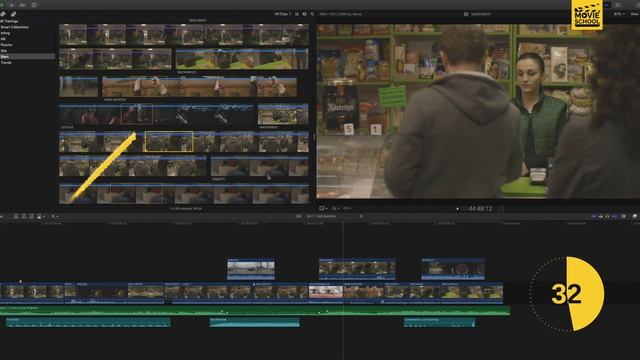Open the timeline history forward arrow
This screenshot has width=640, height=360.
[361, 216]
